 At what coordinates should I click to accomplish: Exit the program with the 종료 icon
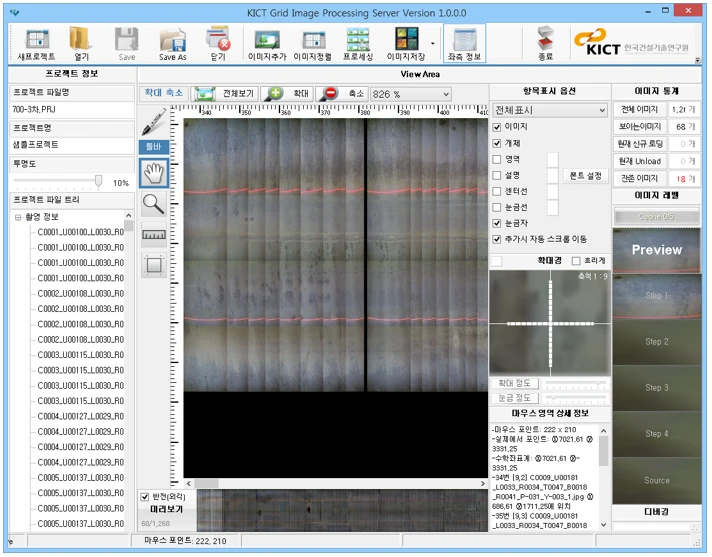(545, 44)
